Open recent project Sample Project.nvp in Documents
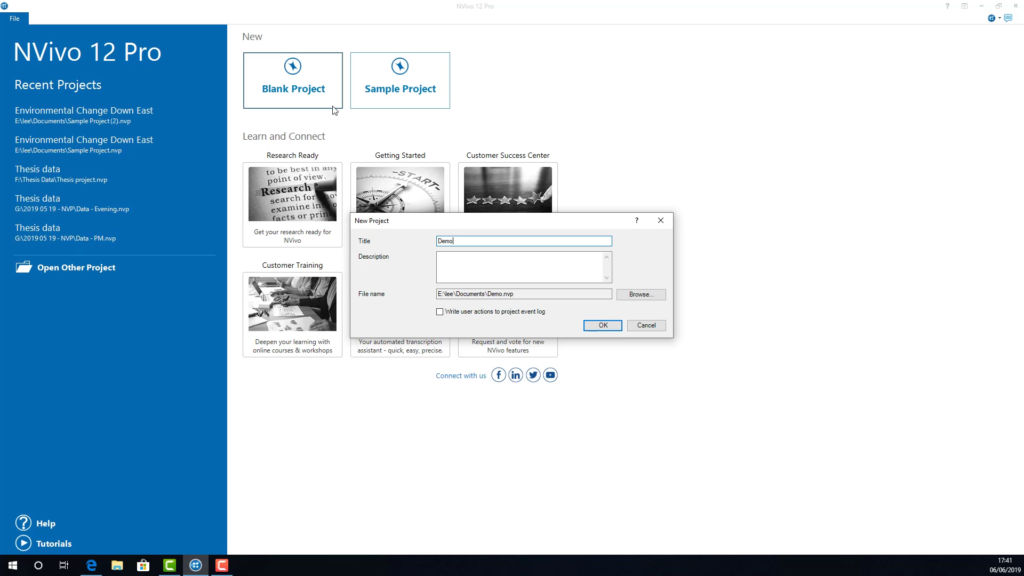The width and height of the screenshot is (1024, 576). coord(84,144)
